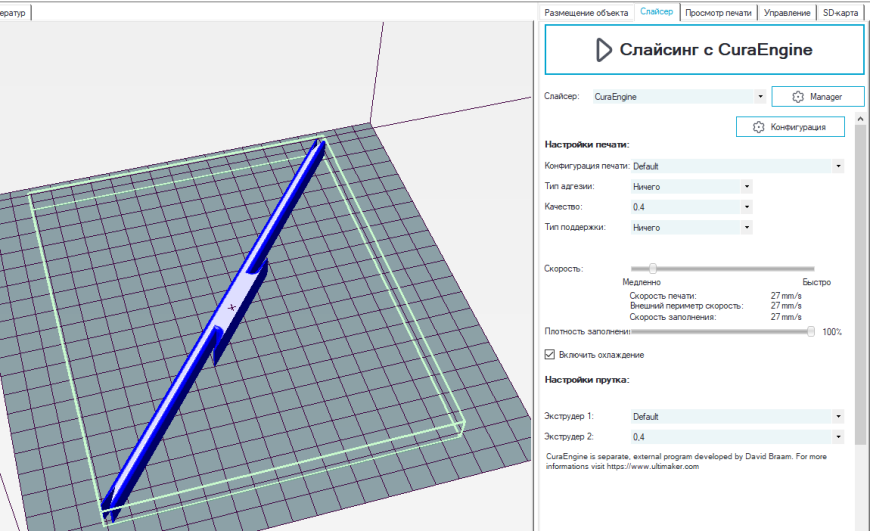Switch to Размещение объекта tab

coord(585,12)
